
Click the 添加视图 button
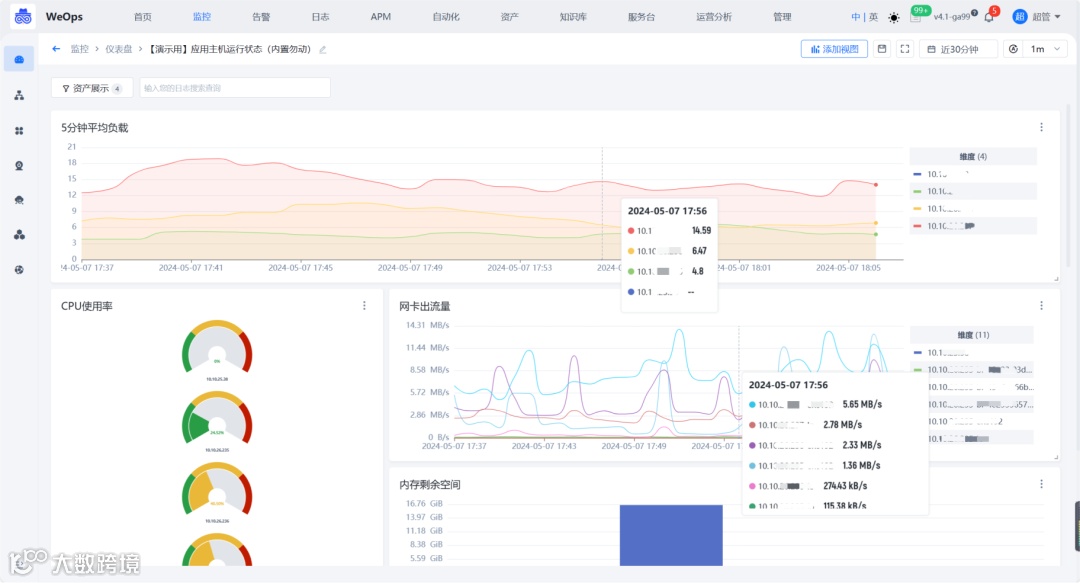[834, 49]
